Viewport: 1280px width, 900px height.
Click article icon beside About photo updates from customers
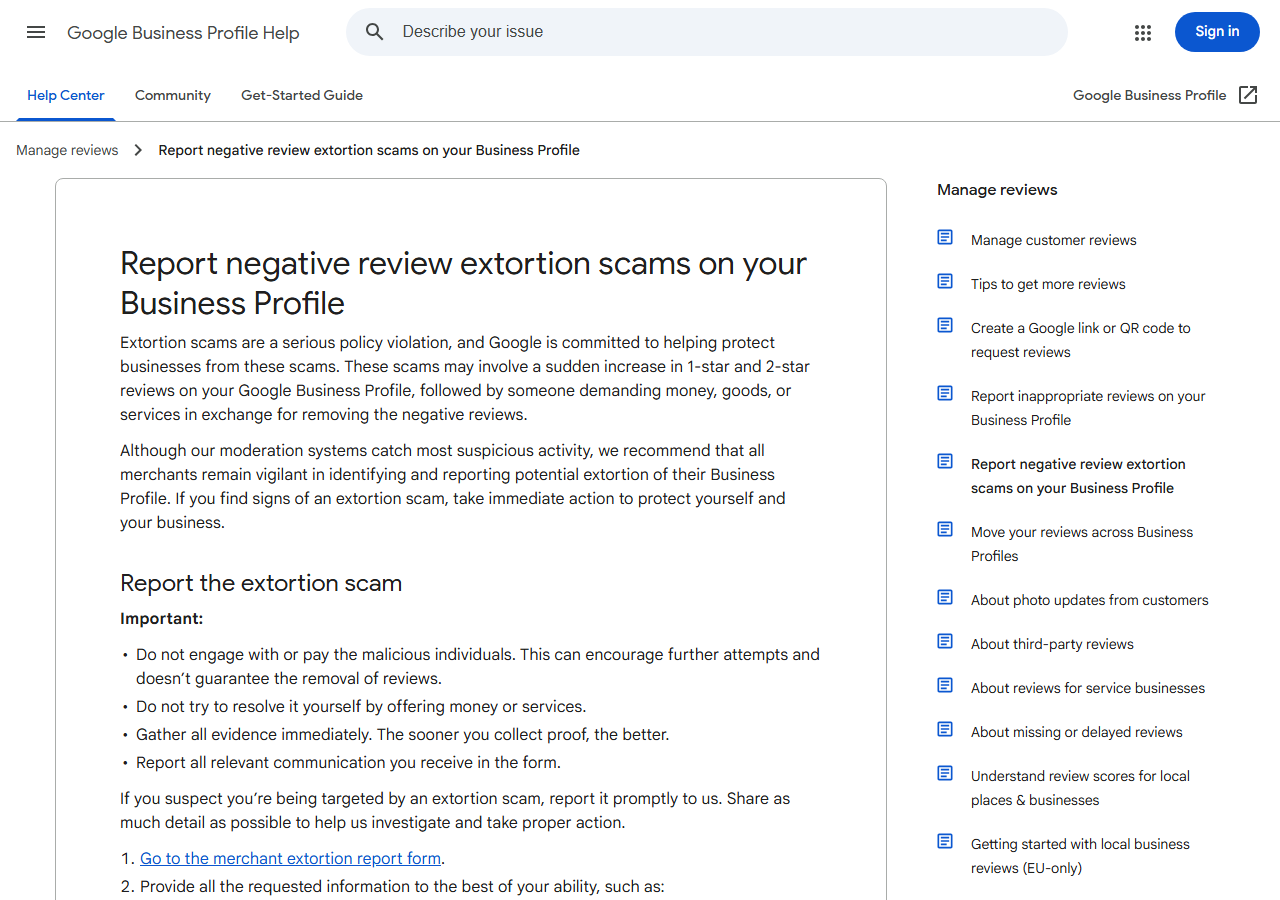(945, 597)
